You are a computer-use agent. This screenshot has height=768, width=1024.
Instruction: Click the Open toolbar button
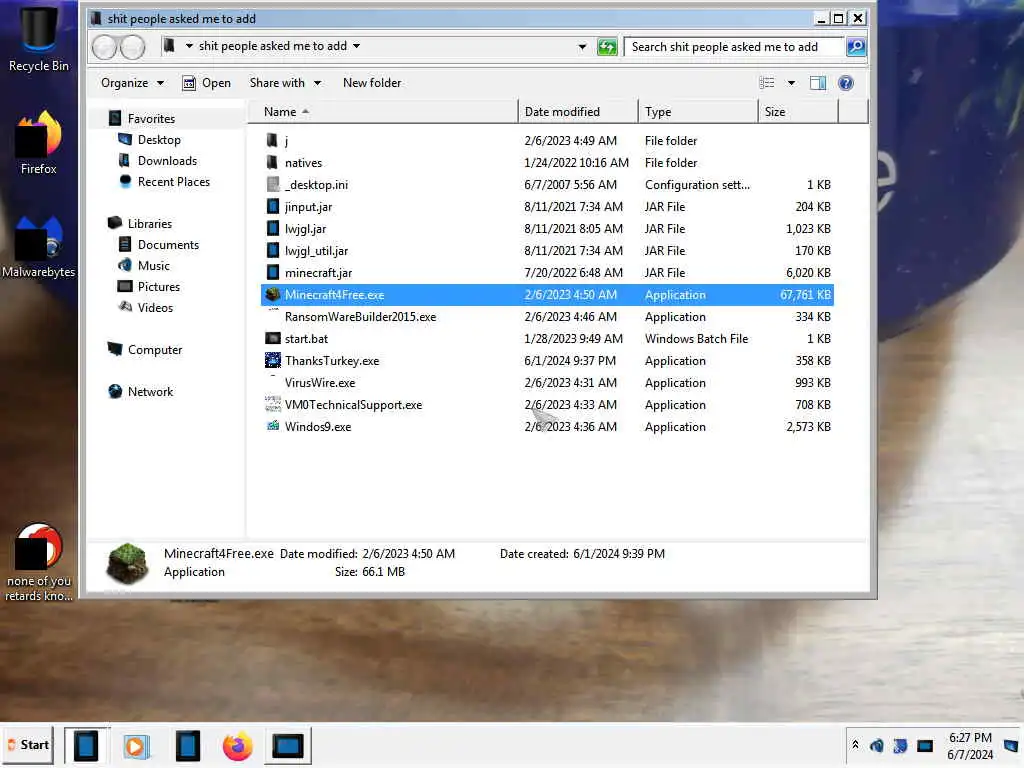click(x=206, y=83)
